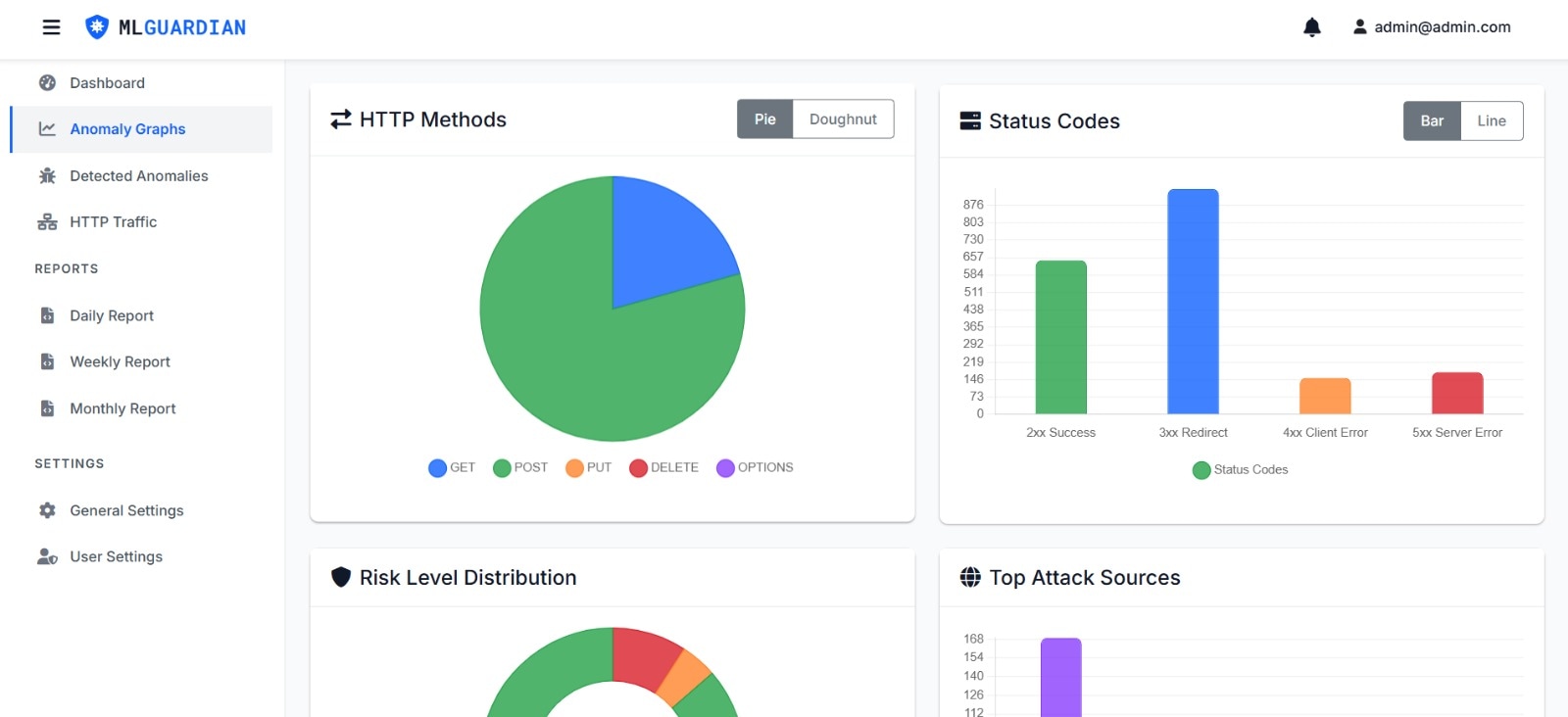Image resolution: width=1568 pixels, height=717 pixels.
Task: Click the HTTP Traffic network icon
Action: (47, 222)
